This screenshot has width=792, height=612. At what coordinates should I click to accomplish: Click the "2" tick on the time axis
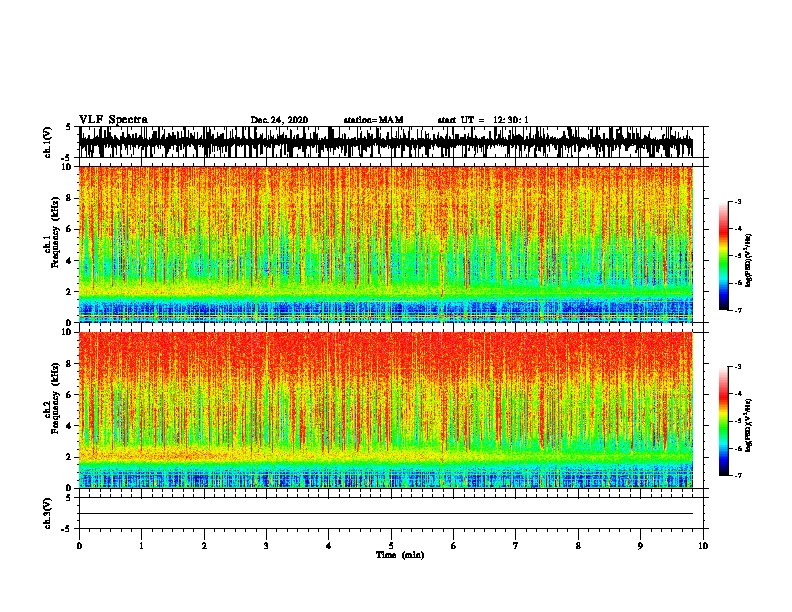[204, 546]
